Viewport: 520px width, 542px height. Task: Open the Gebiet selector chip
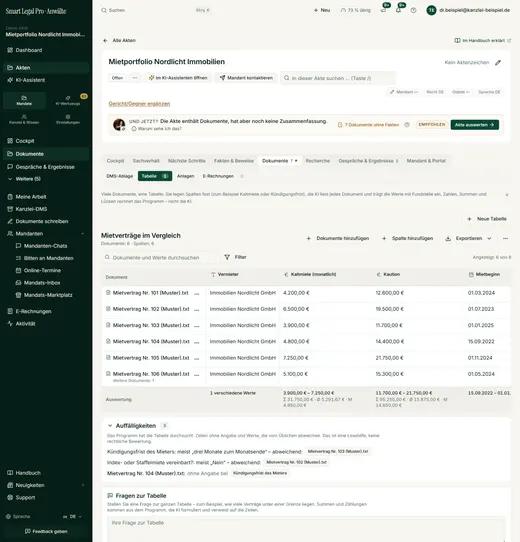pyautogui.click(x=461, y=92)
